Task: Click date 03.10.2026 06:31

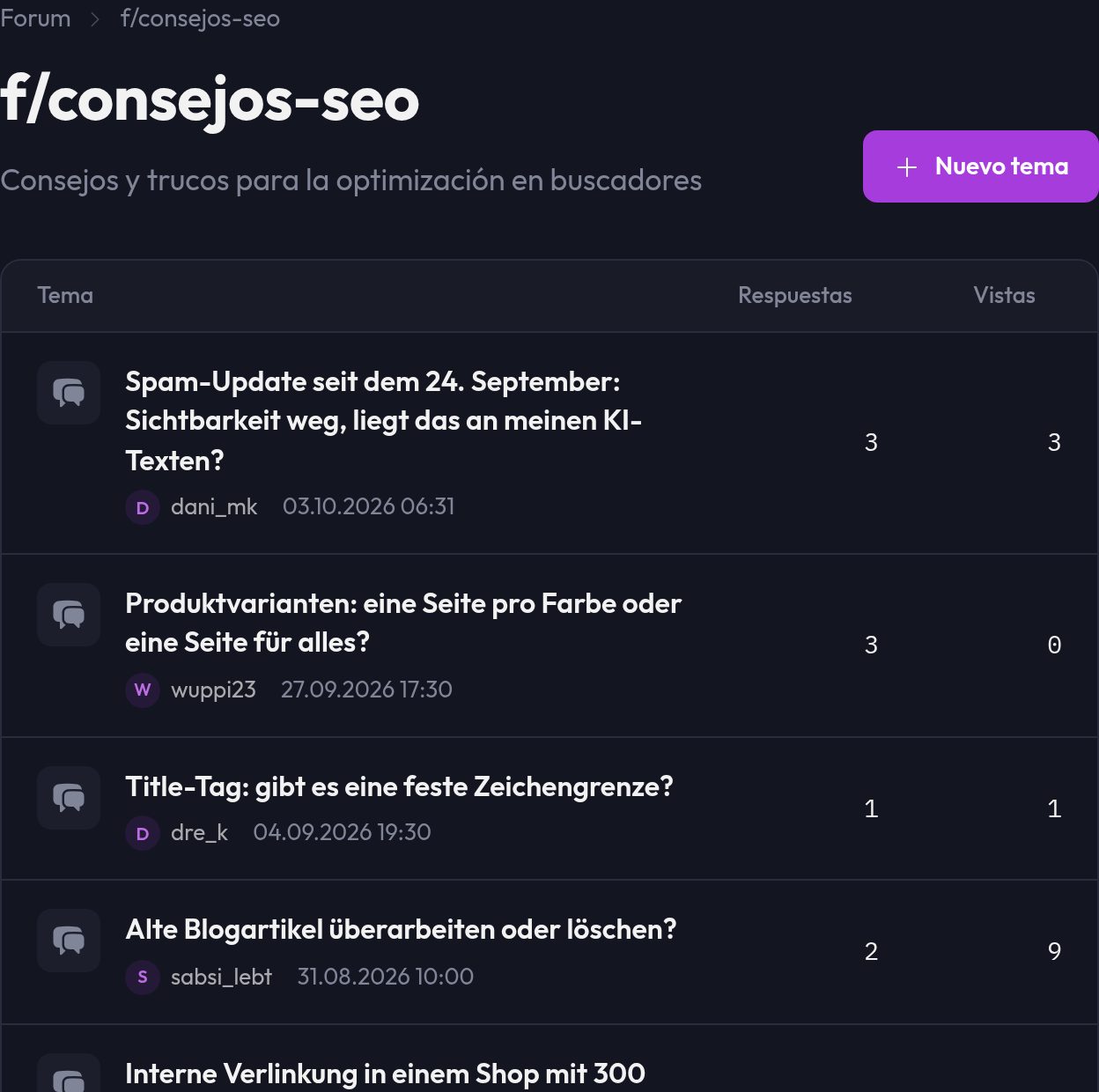Action: pos(369,506)
